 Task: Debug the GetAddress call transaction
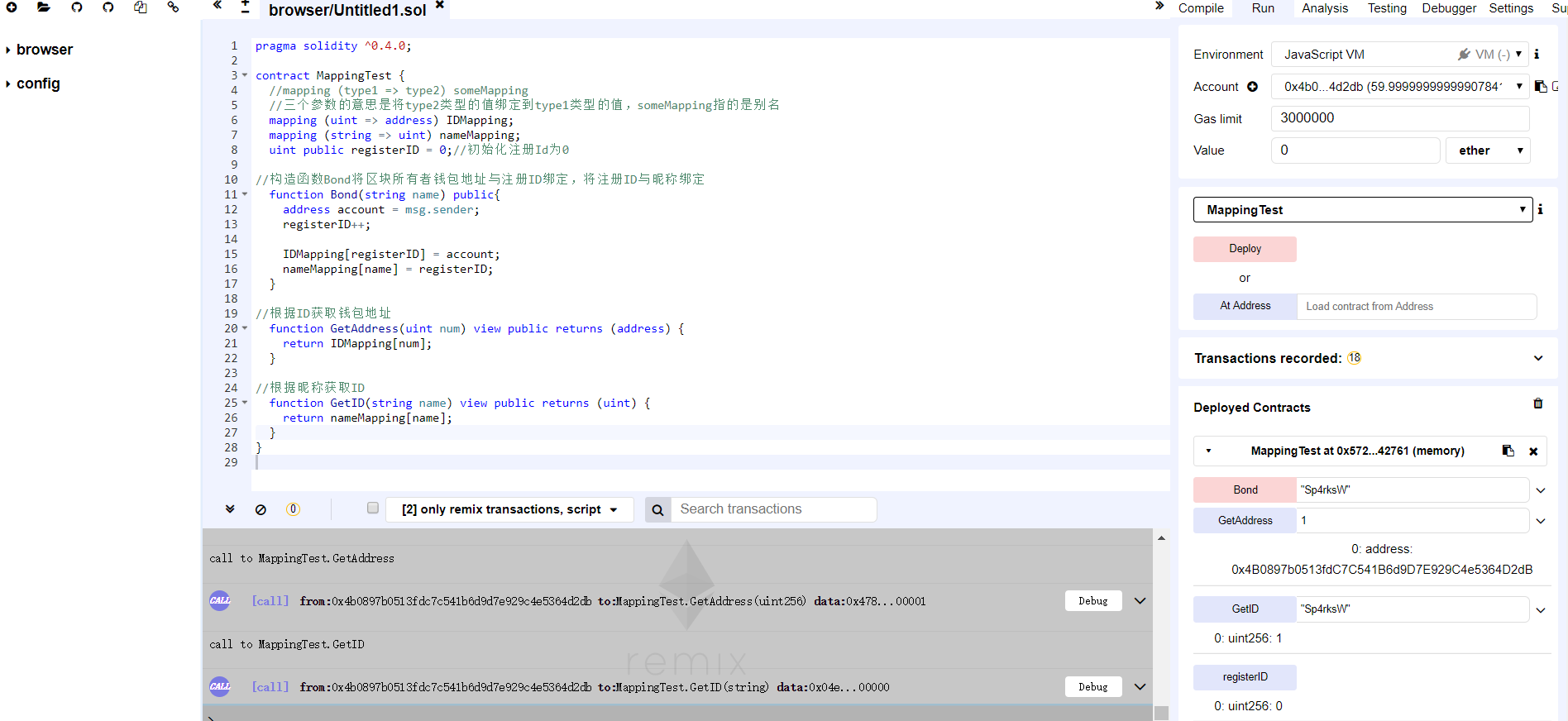pyautogui.click(x=1093, y=601)
